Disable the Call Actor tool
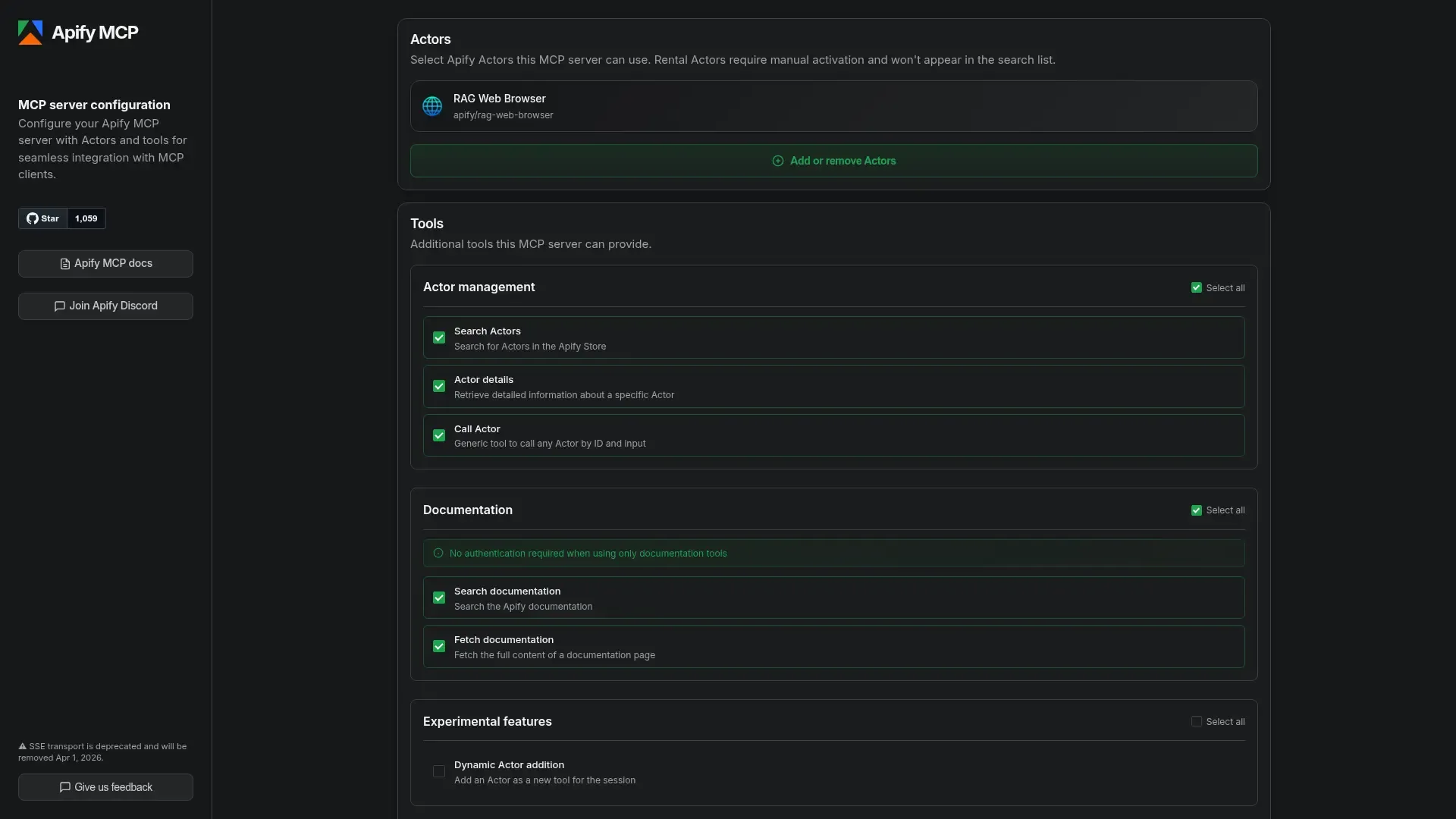This screenshot has width=1456, height=819. click(439, 435)
